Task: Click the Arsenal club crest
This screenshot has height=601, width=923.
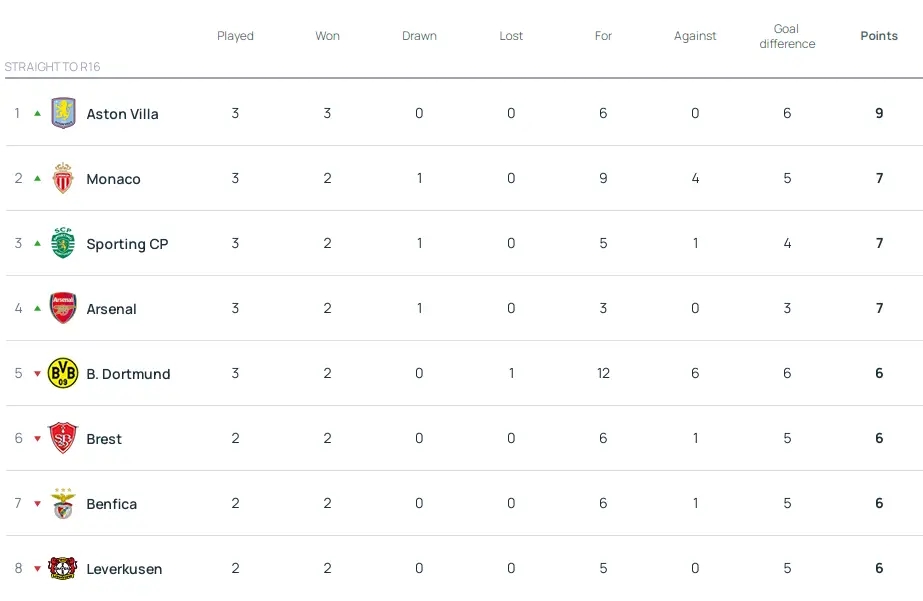Action: [63, 308]
